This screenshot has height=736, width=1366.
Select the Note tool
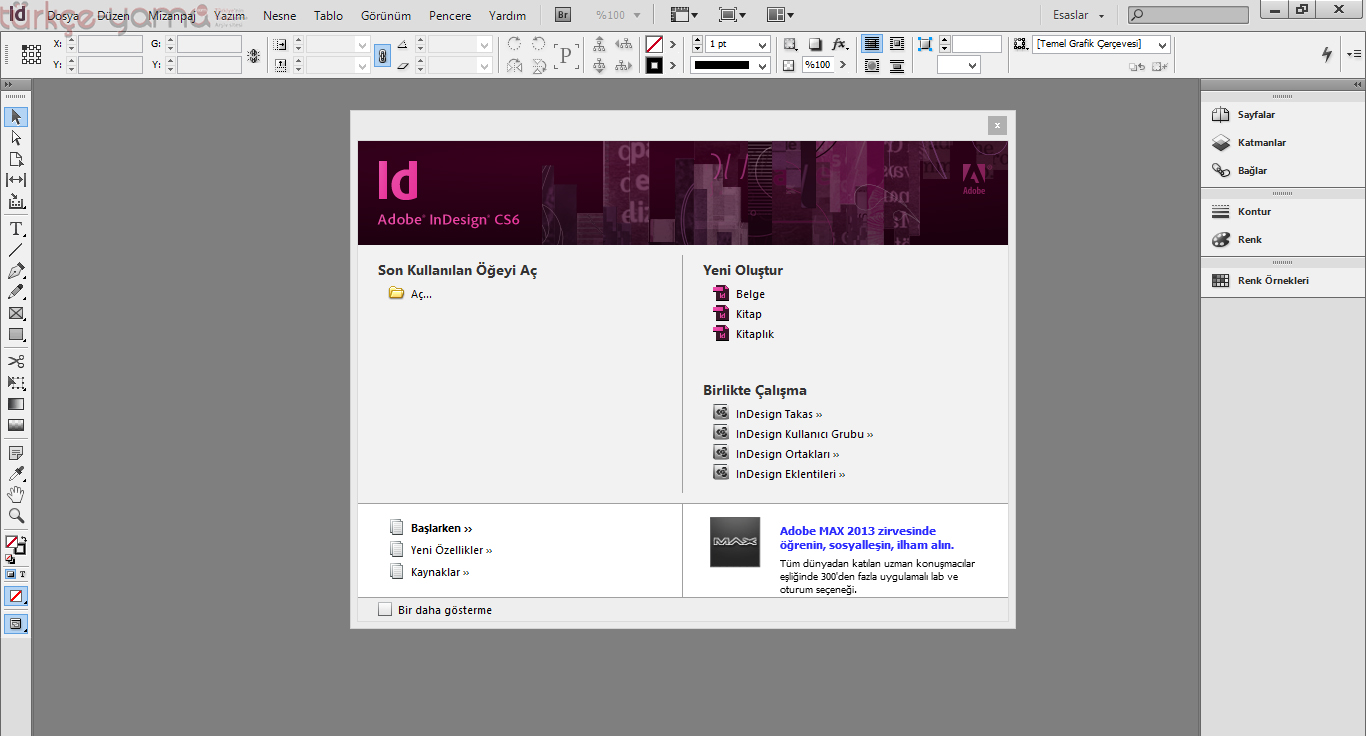pyautogui.click(x=16, y=453)
